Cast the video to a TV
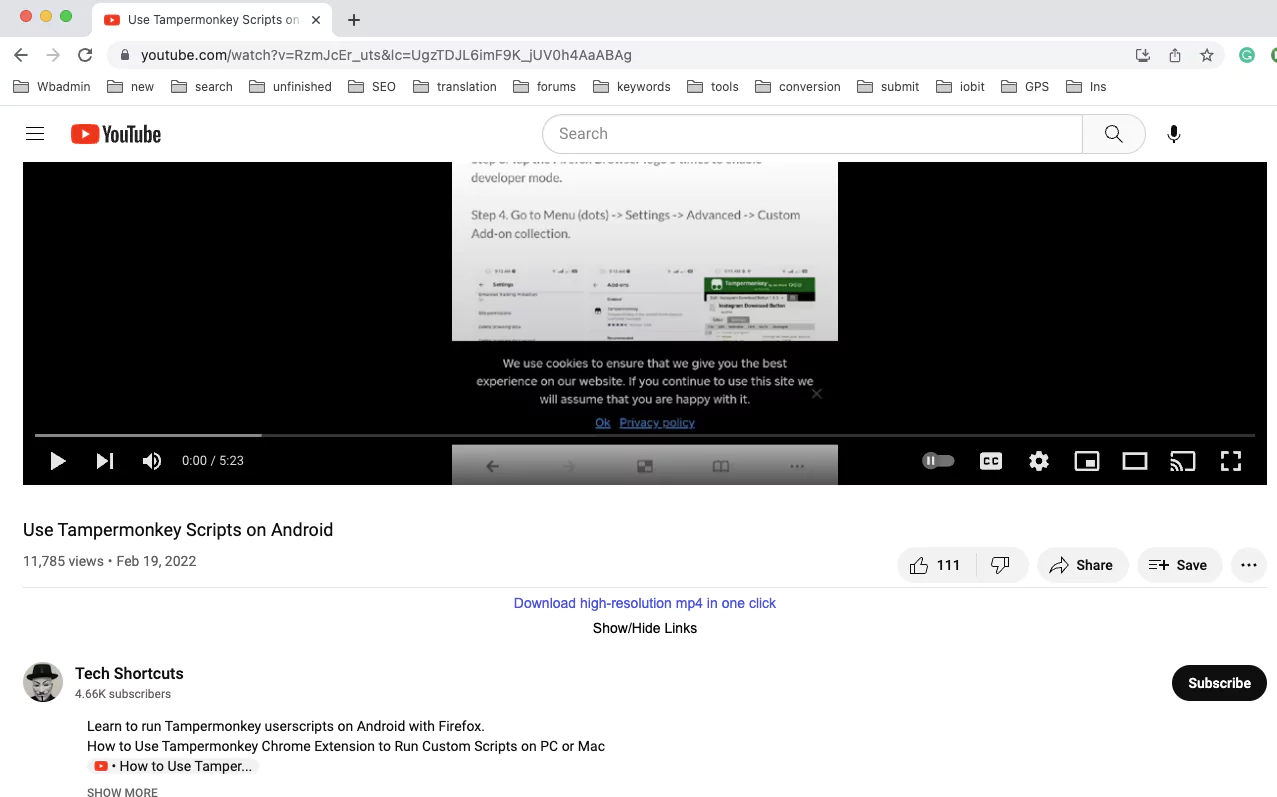This screenshot has width=1277, height=797. pos(1182,461)
